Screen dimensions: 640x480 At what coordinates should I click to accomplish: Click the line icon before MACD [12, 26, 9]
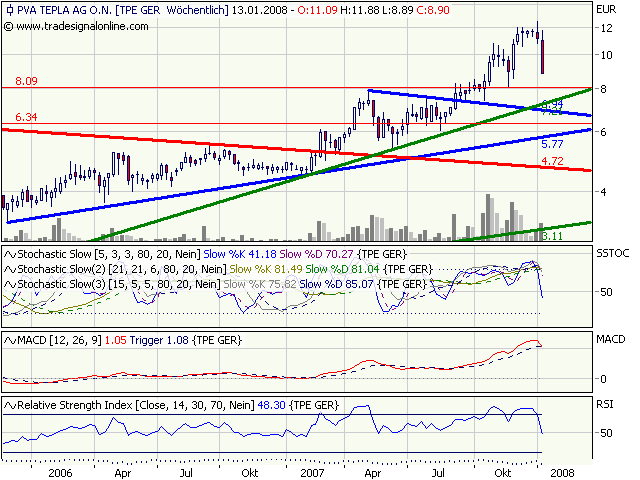point(8,341)
